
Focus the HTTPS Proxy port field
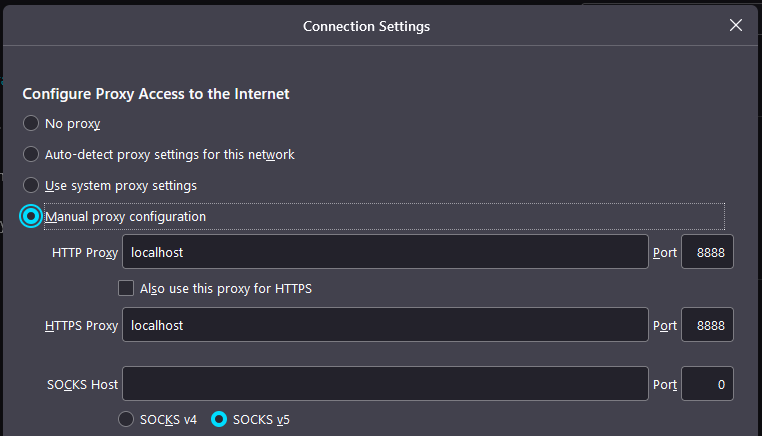click(707, 325)
